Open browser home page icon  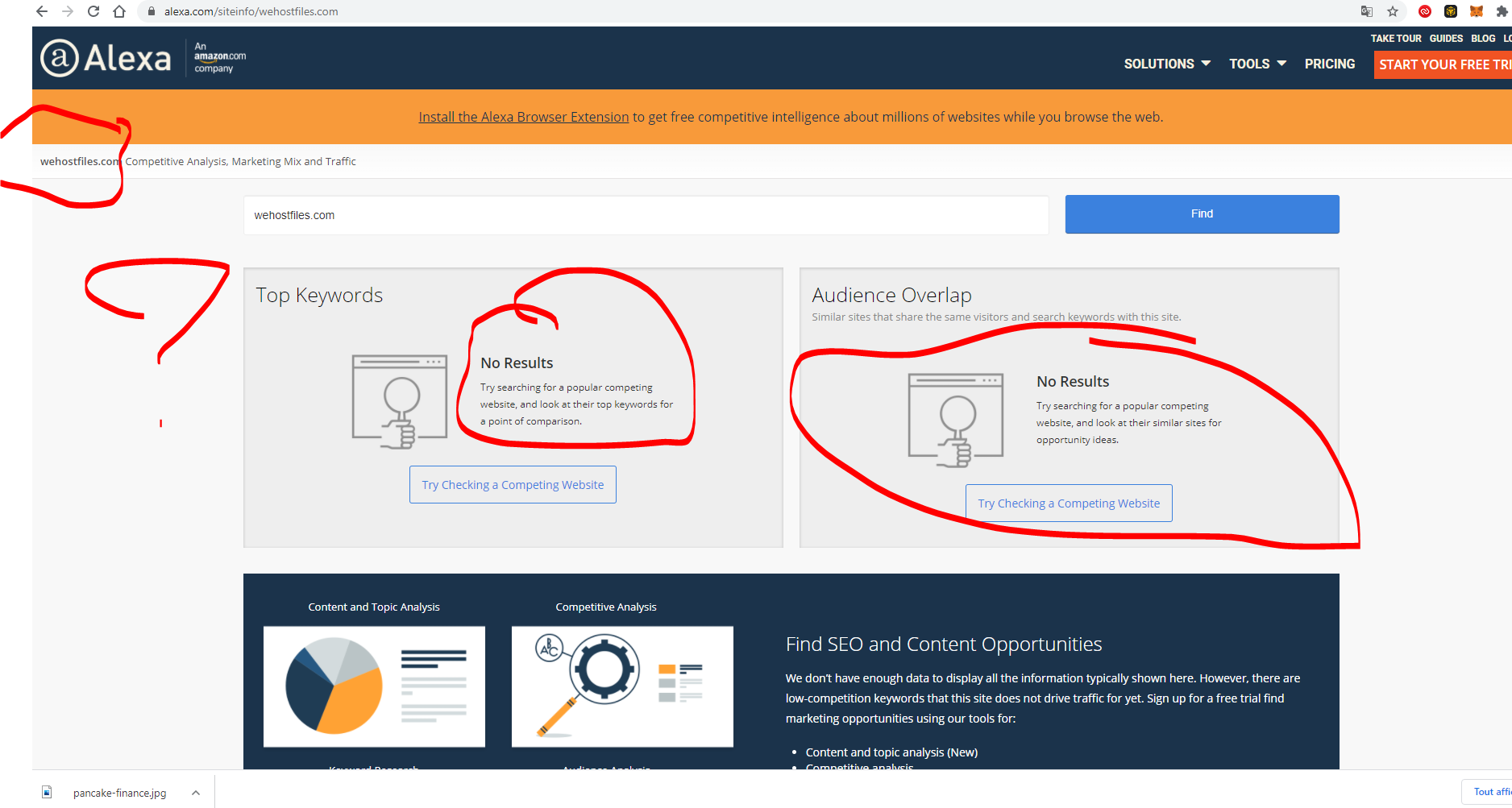point(119,11)
